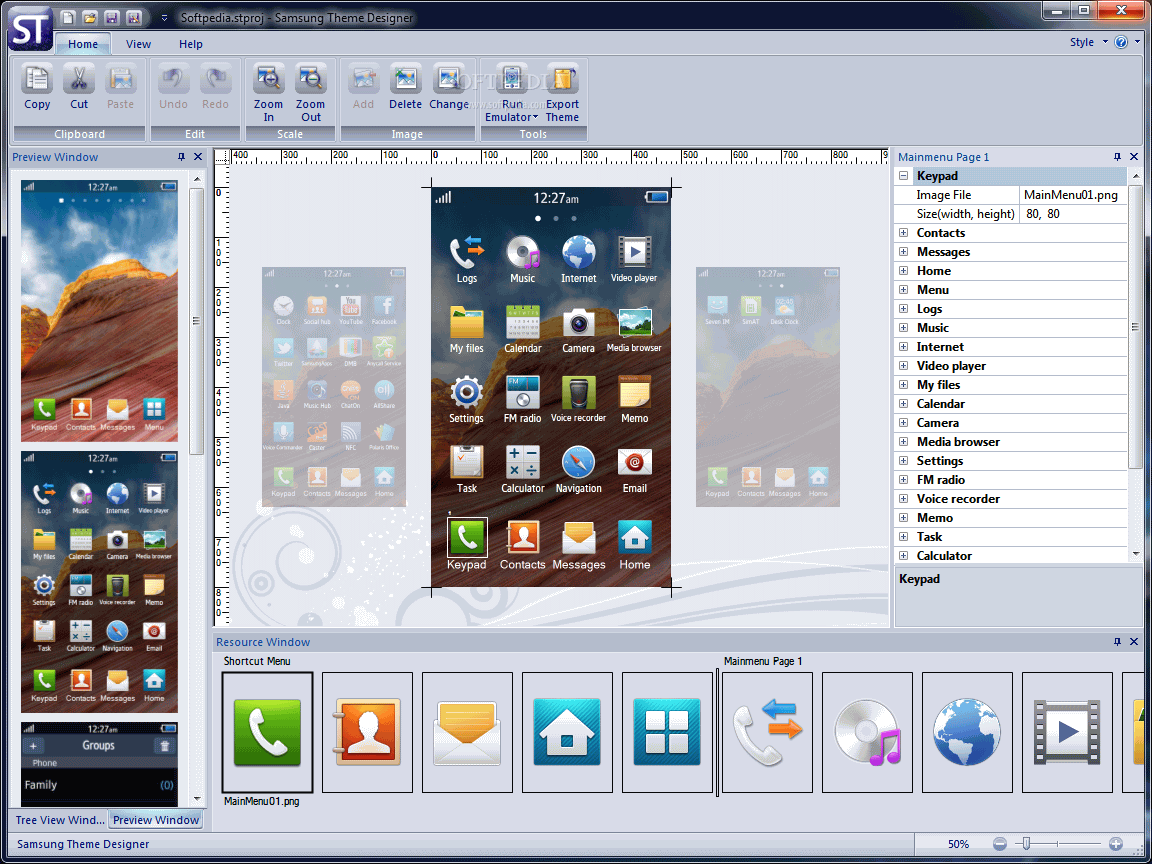Select orange contacts resource thumbnail
Viewport: 1152px width, 864px height.
[x=367, y=732]
